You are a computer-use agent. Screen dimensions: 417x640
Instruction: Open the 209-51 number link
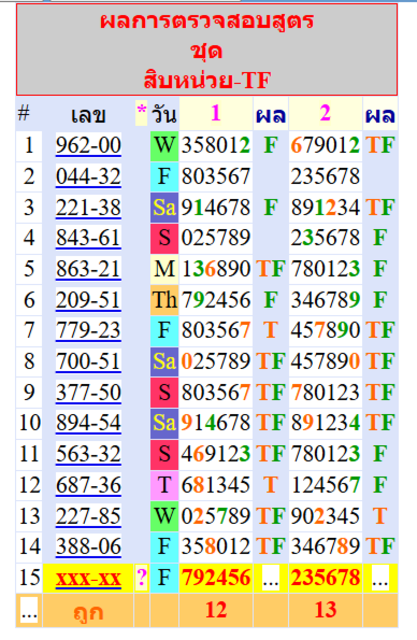coord(89,300)
